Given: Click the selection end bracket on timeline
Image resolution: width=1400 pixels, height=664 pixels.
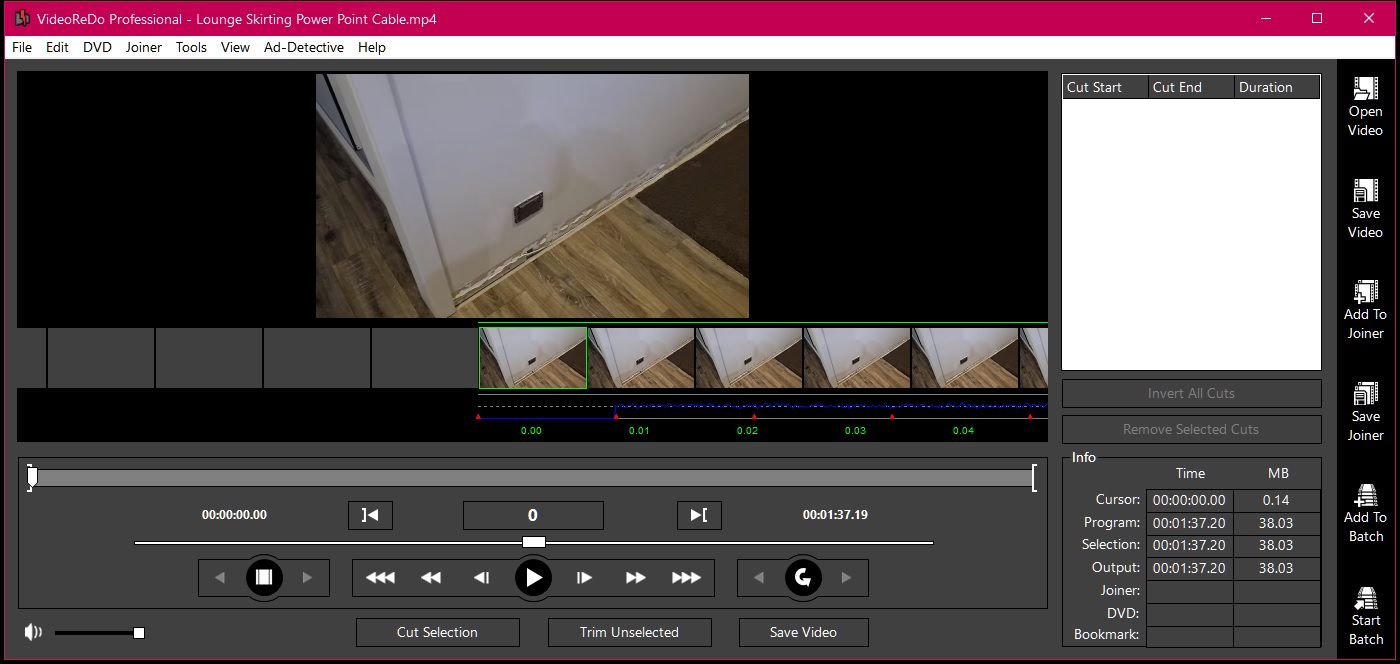Looking at the screenshot, I should click(1034, 478).
